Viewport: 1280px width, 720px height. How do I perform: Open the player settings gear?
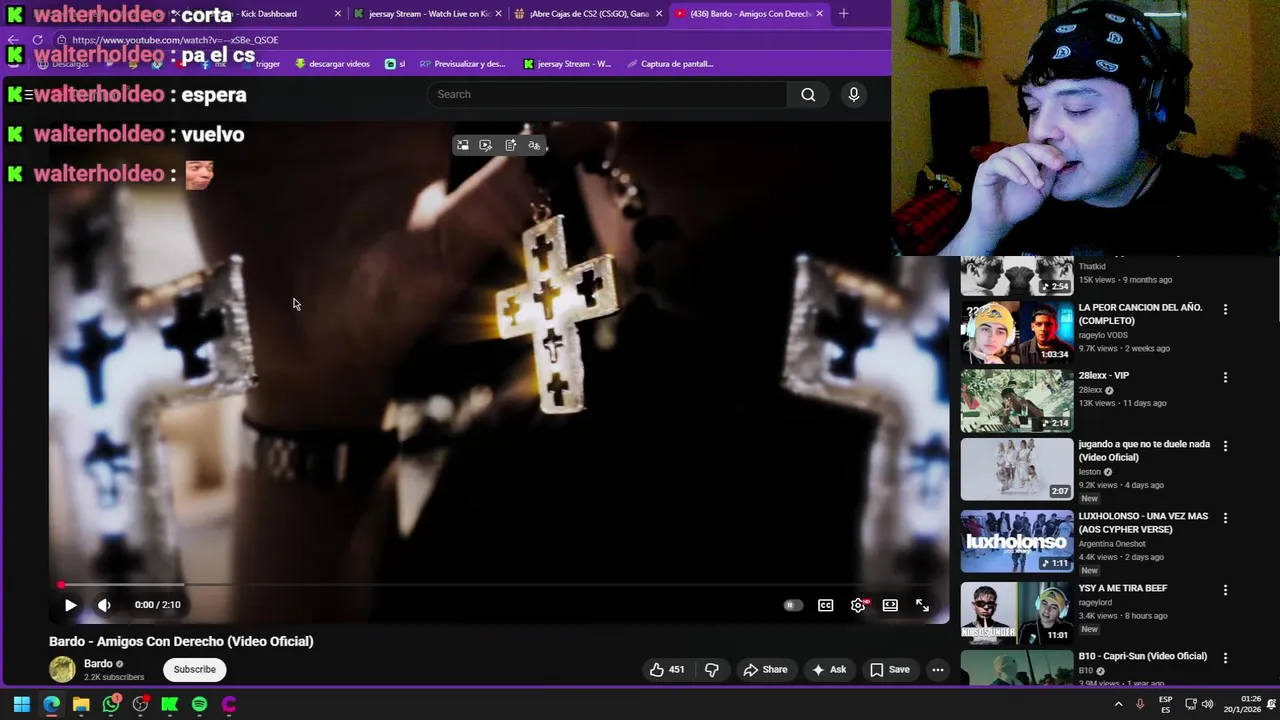click(x=858, y=605)
